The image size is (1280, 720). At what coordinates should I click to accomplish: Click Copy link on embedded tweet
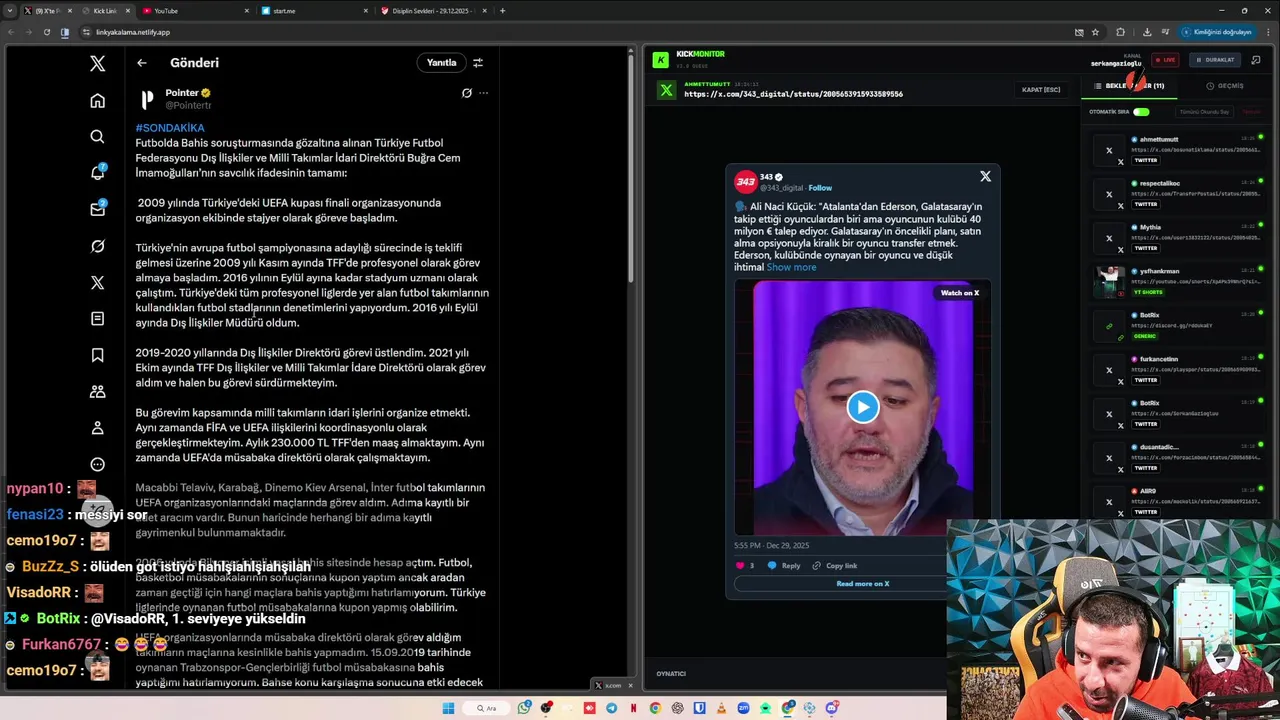click(x=834, y=566)
